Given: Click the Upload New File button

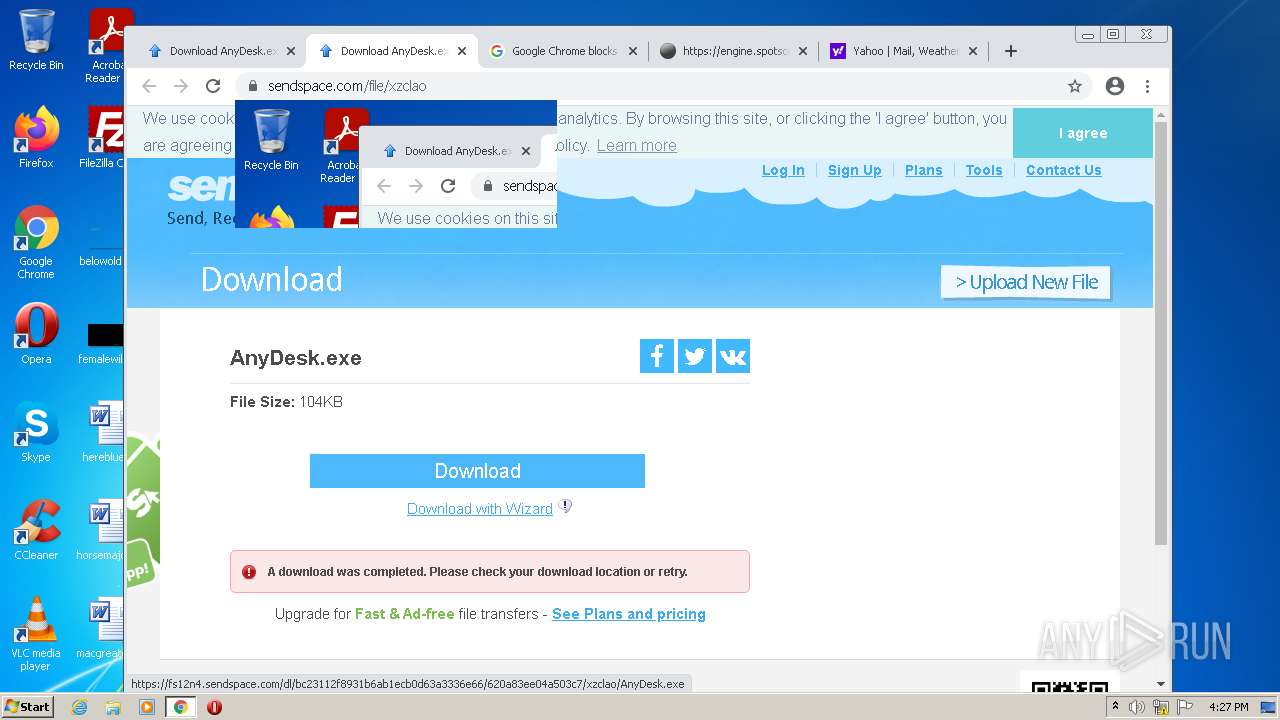Looking at the screenshot, I should [1026, 282].
